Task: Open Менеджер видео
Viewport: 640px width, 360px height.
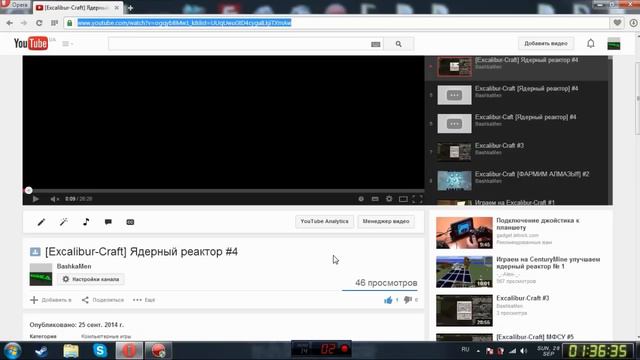Action: 386,221
